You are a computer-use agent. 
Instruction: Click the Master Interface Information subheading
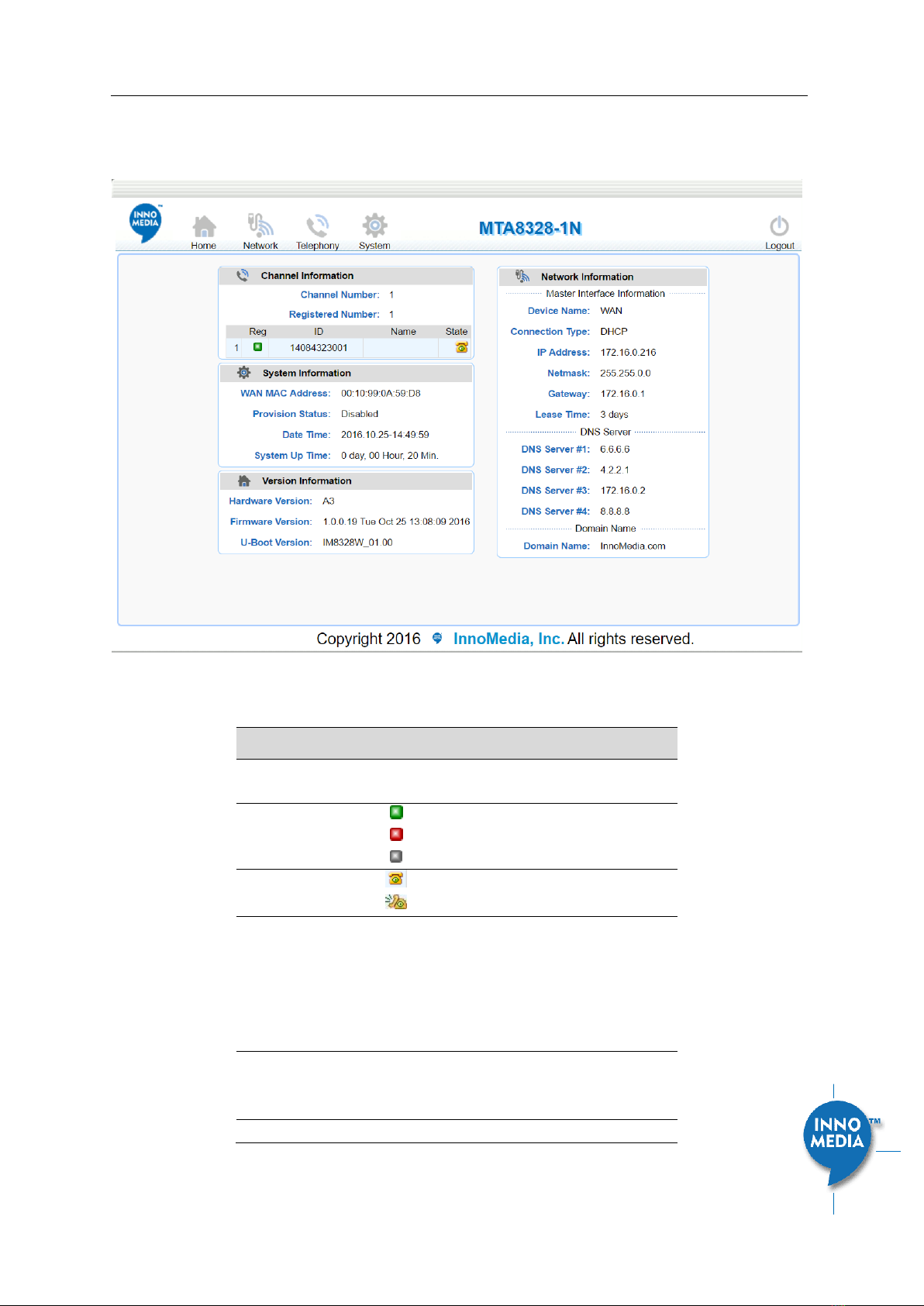click(x=605, y=294)
